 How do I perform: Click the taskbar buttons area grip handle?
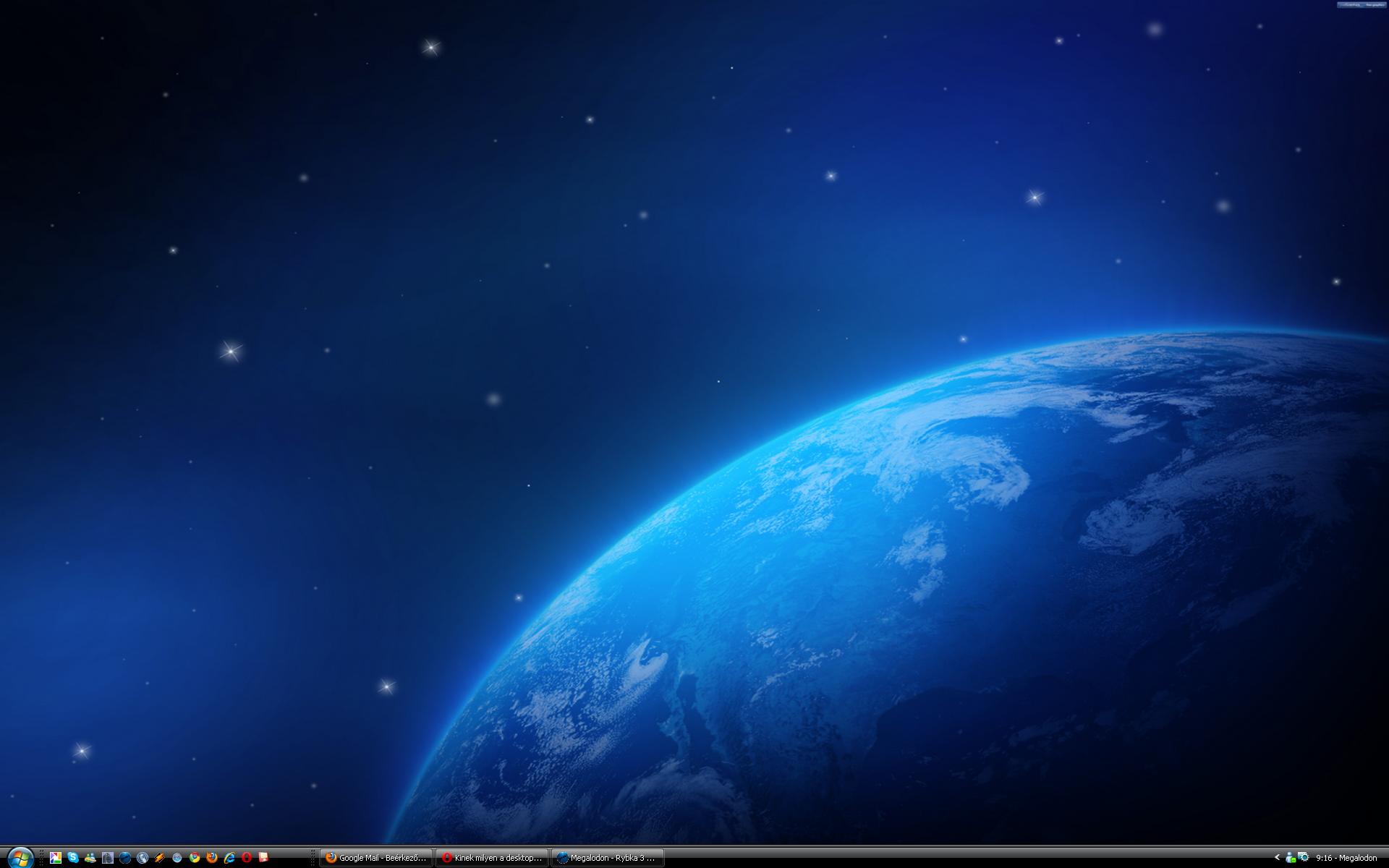pyautogui.click(x=313, y=858)
